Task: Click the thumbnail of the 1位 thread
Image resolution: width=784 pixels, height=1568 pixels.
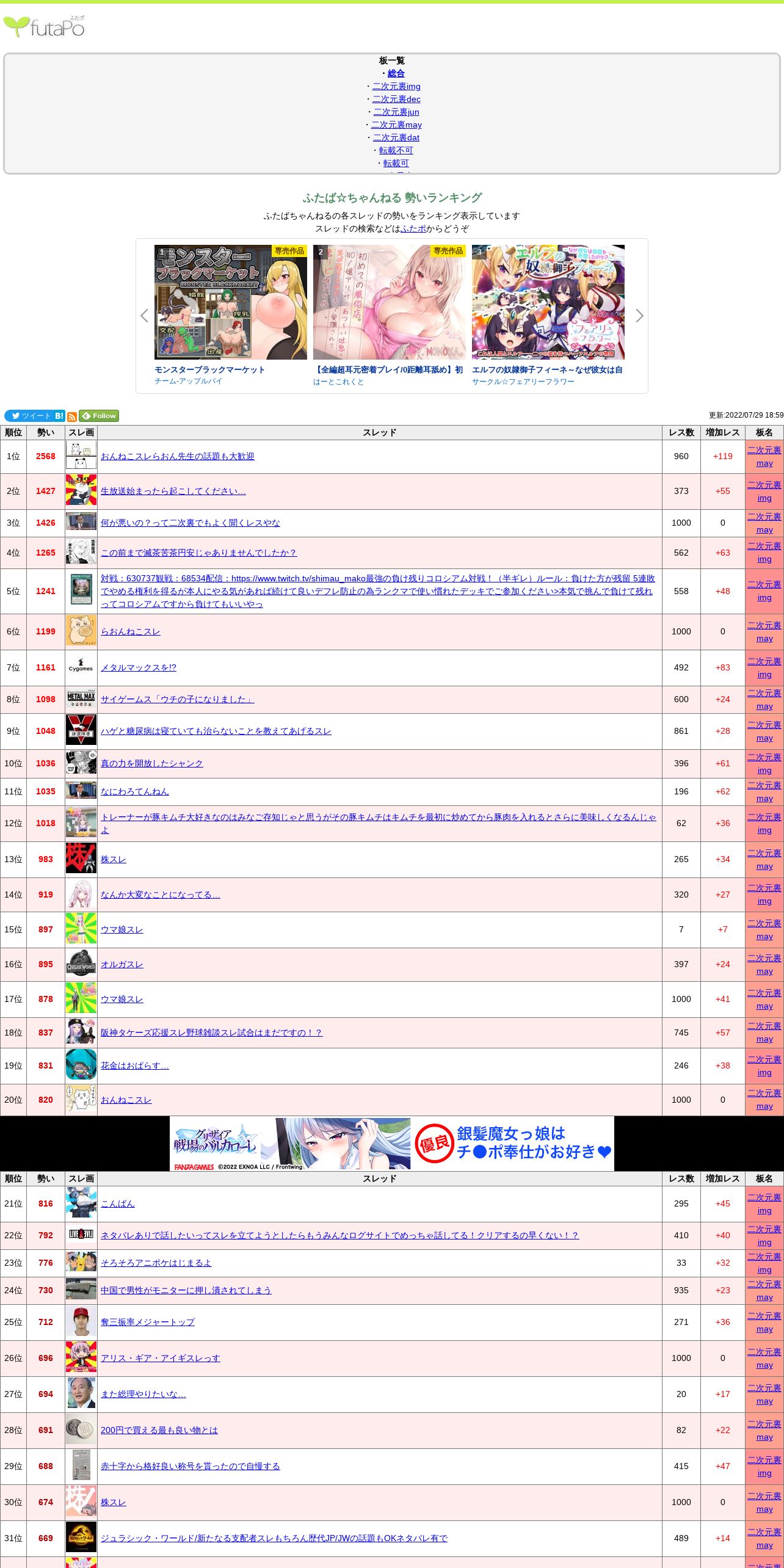Action: coord(81,456)
